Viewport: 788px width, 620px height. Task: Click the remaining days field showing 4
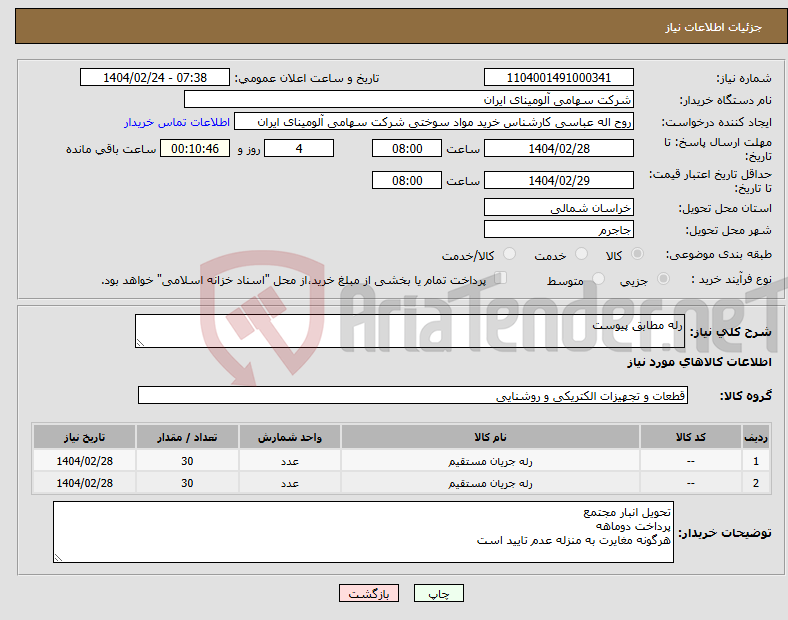299,148
